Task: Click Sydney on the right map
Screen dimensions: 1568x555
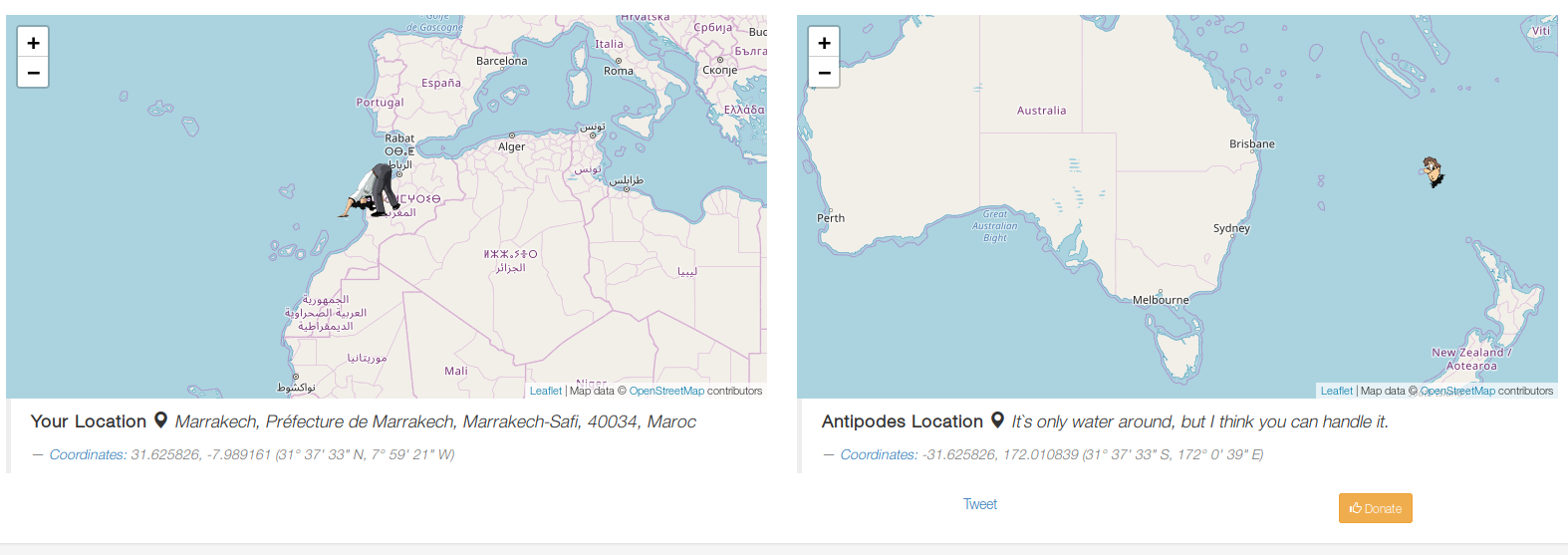Action: (1231, 228)
